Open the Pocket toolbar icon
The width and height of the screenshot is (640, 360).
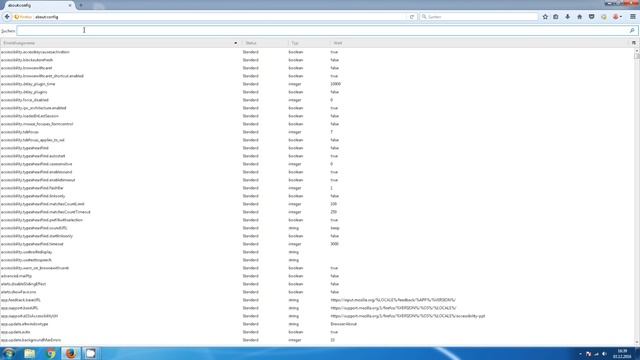point(591,17)
